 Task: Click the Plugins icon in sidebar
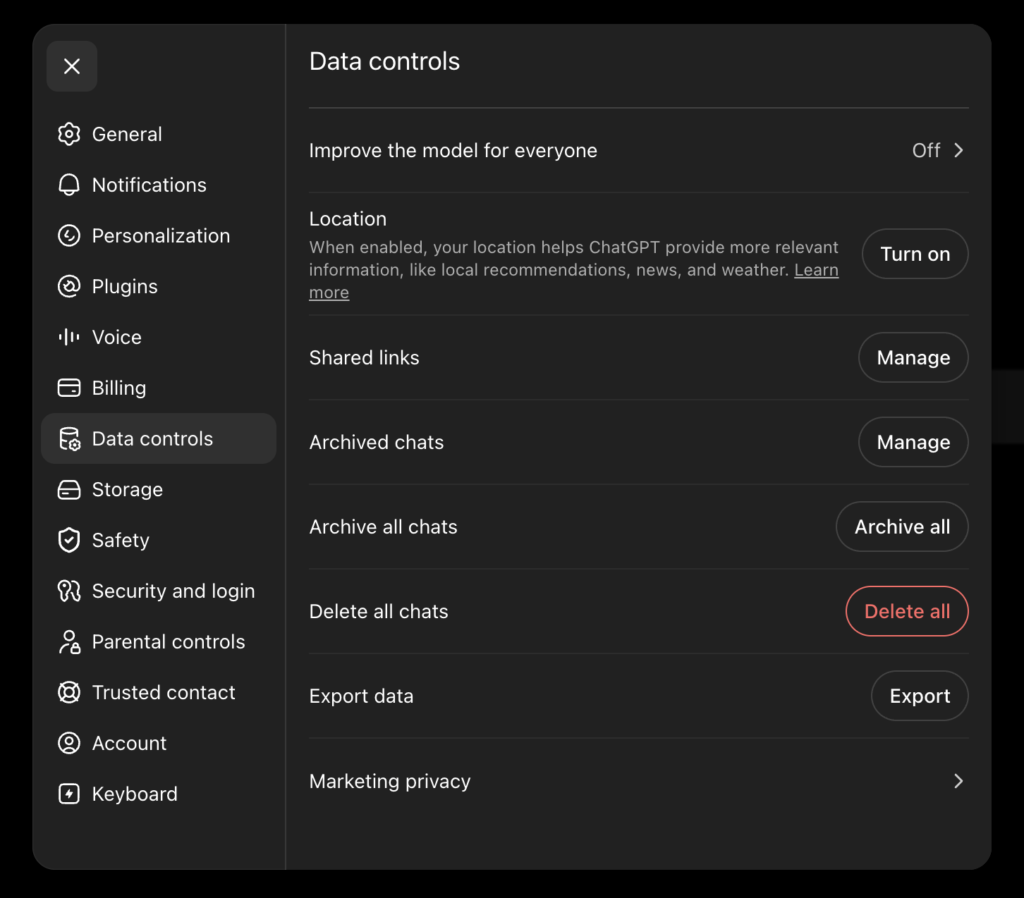click(69, 286)
